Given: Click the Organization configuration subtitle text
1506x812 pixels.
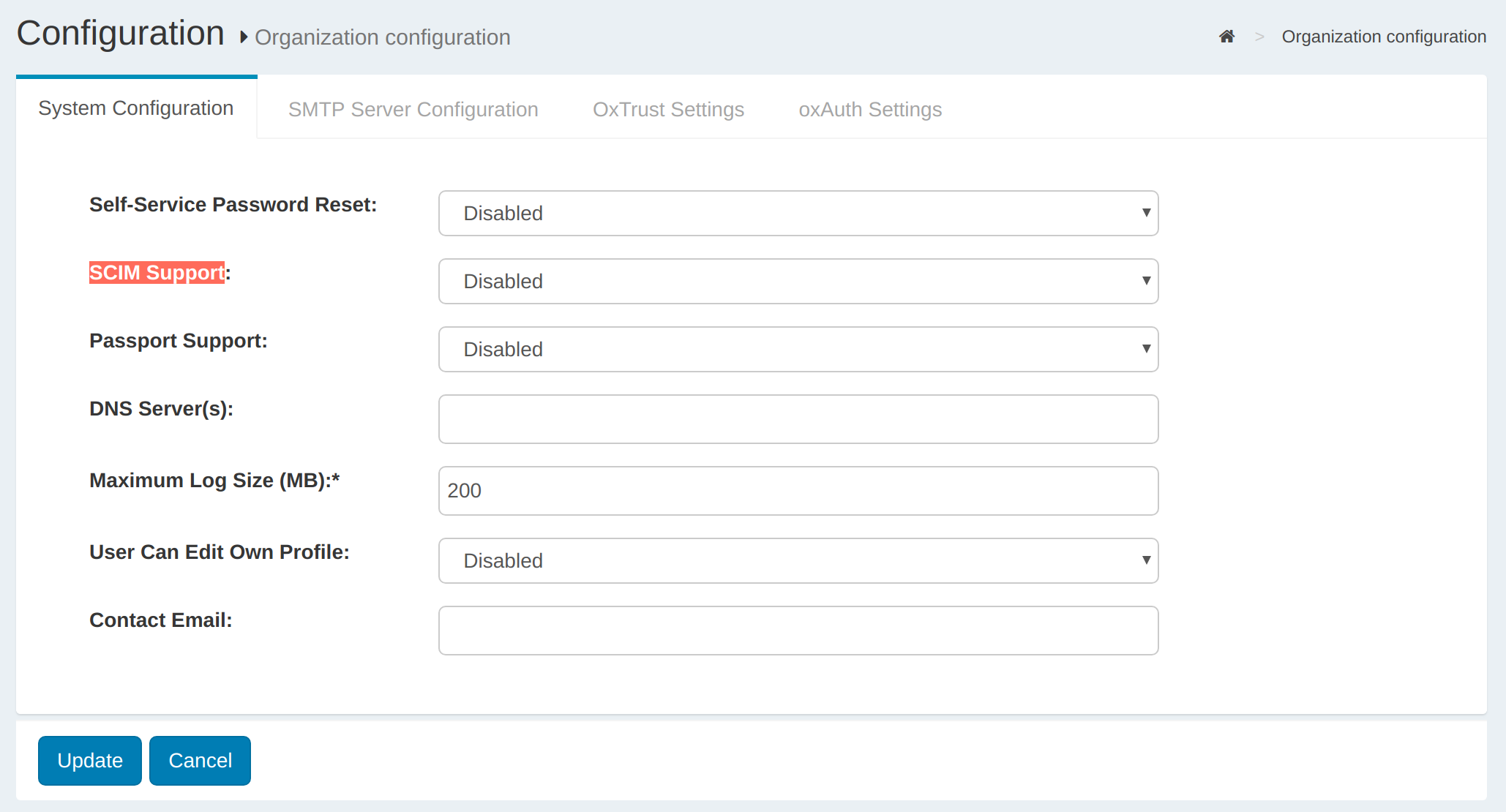Looking at the screenshot, I should tap(382, 37).
